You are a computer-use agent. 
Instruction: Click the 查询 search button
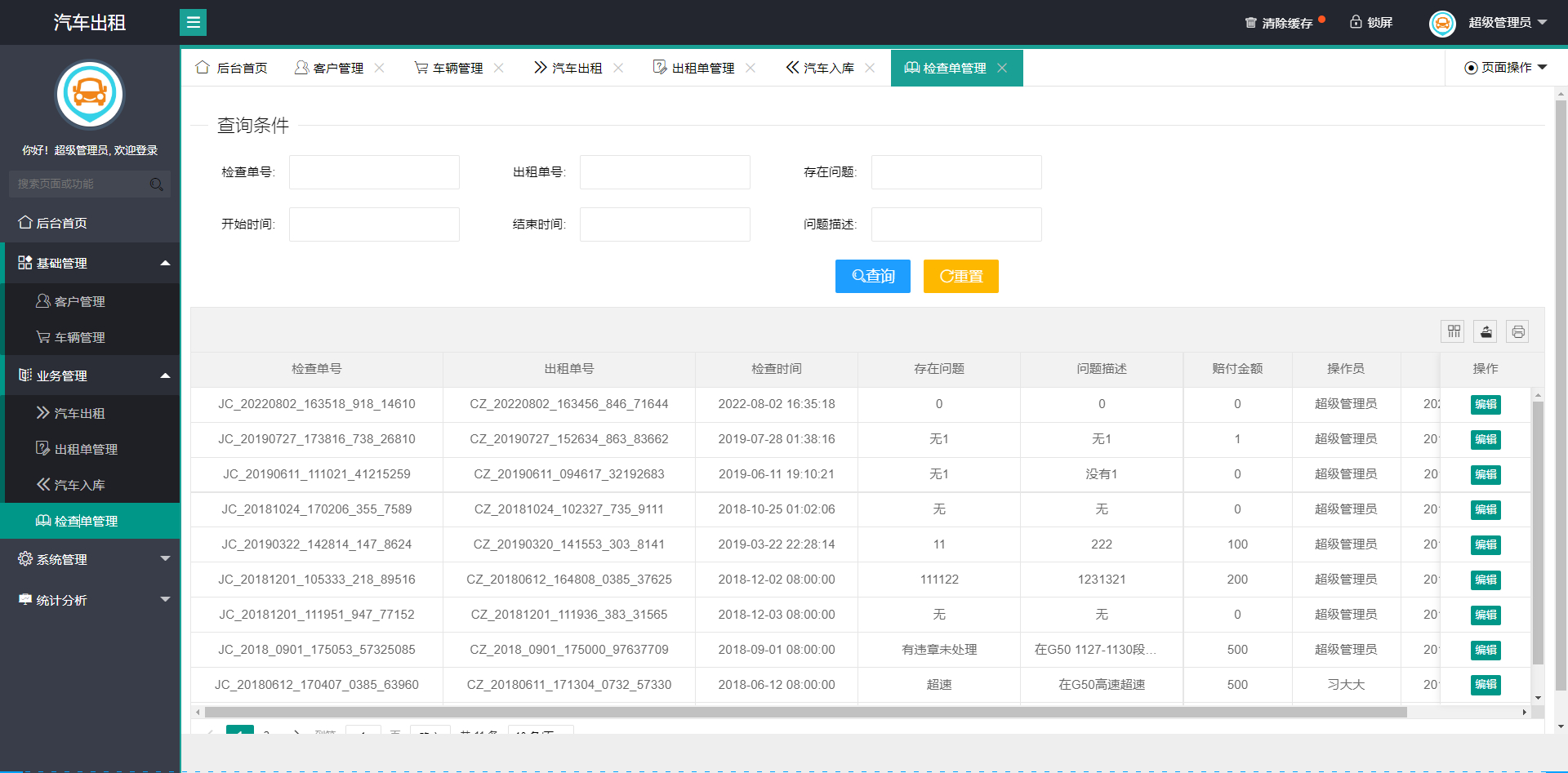(872, 276)
